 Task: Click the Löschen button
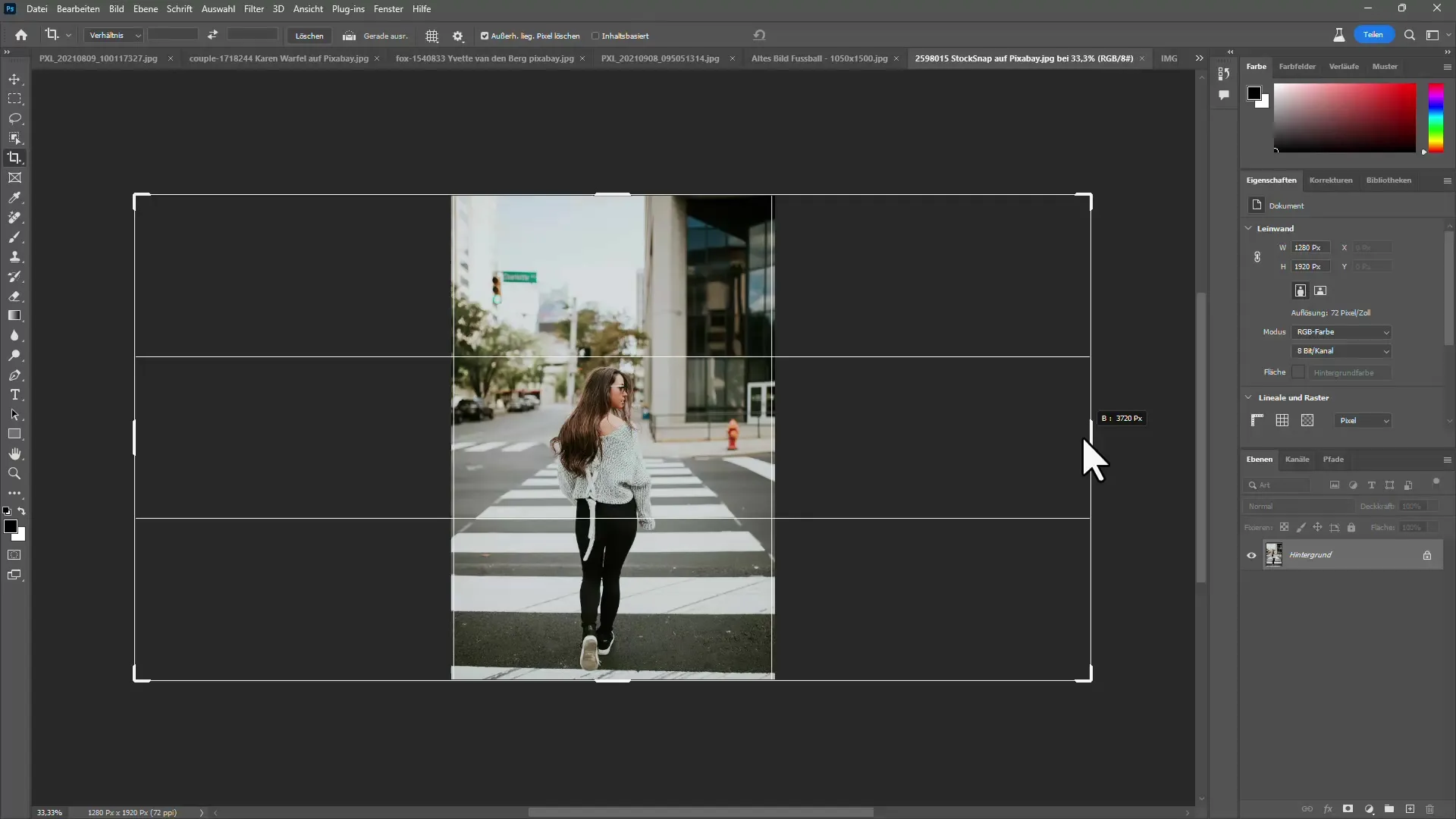pyautogui.click(x=309, y=36)
